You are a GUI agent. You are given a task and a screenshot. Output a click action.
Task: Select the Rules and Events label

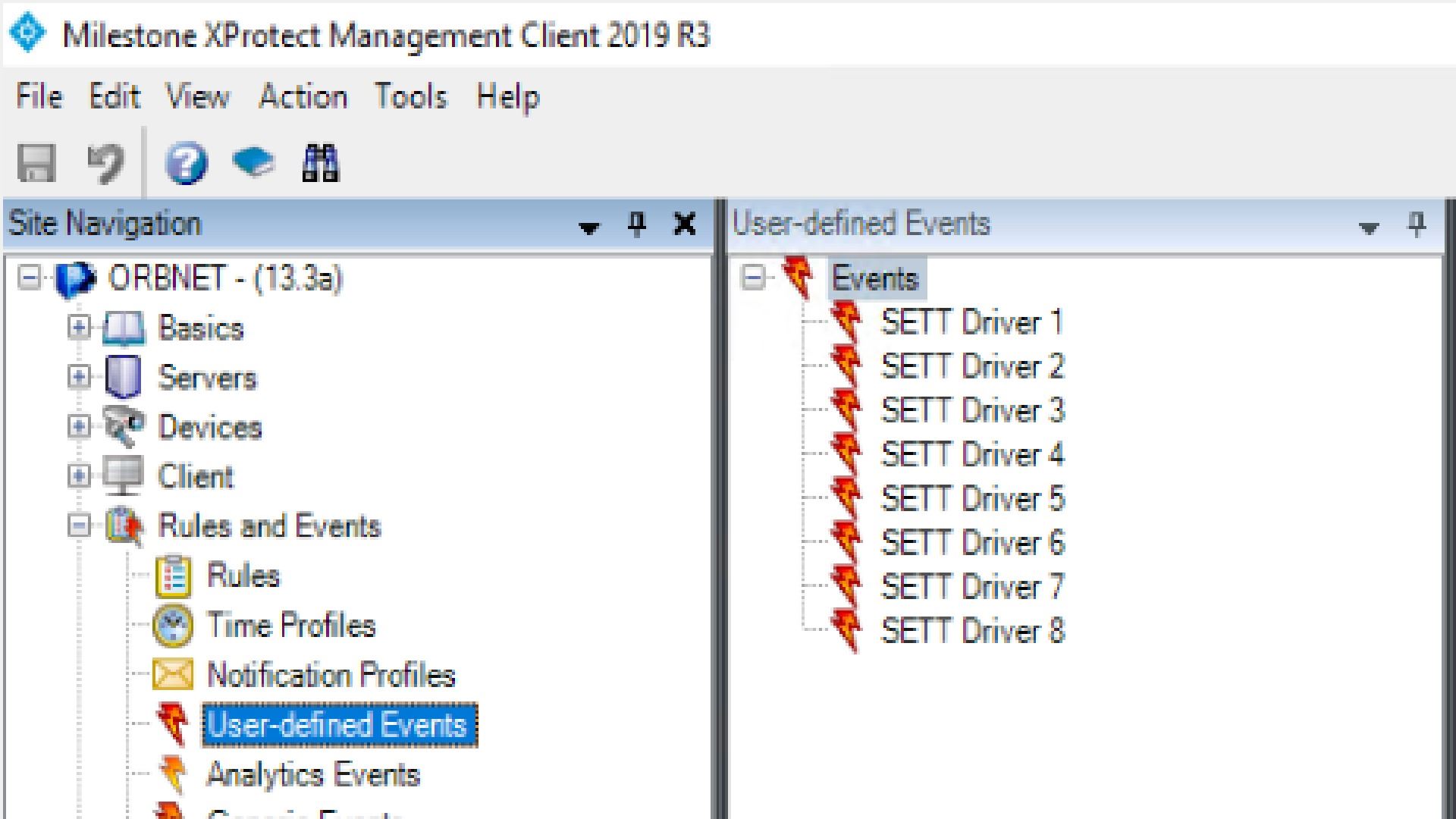click(x=269, y=526)
